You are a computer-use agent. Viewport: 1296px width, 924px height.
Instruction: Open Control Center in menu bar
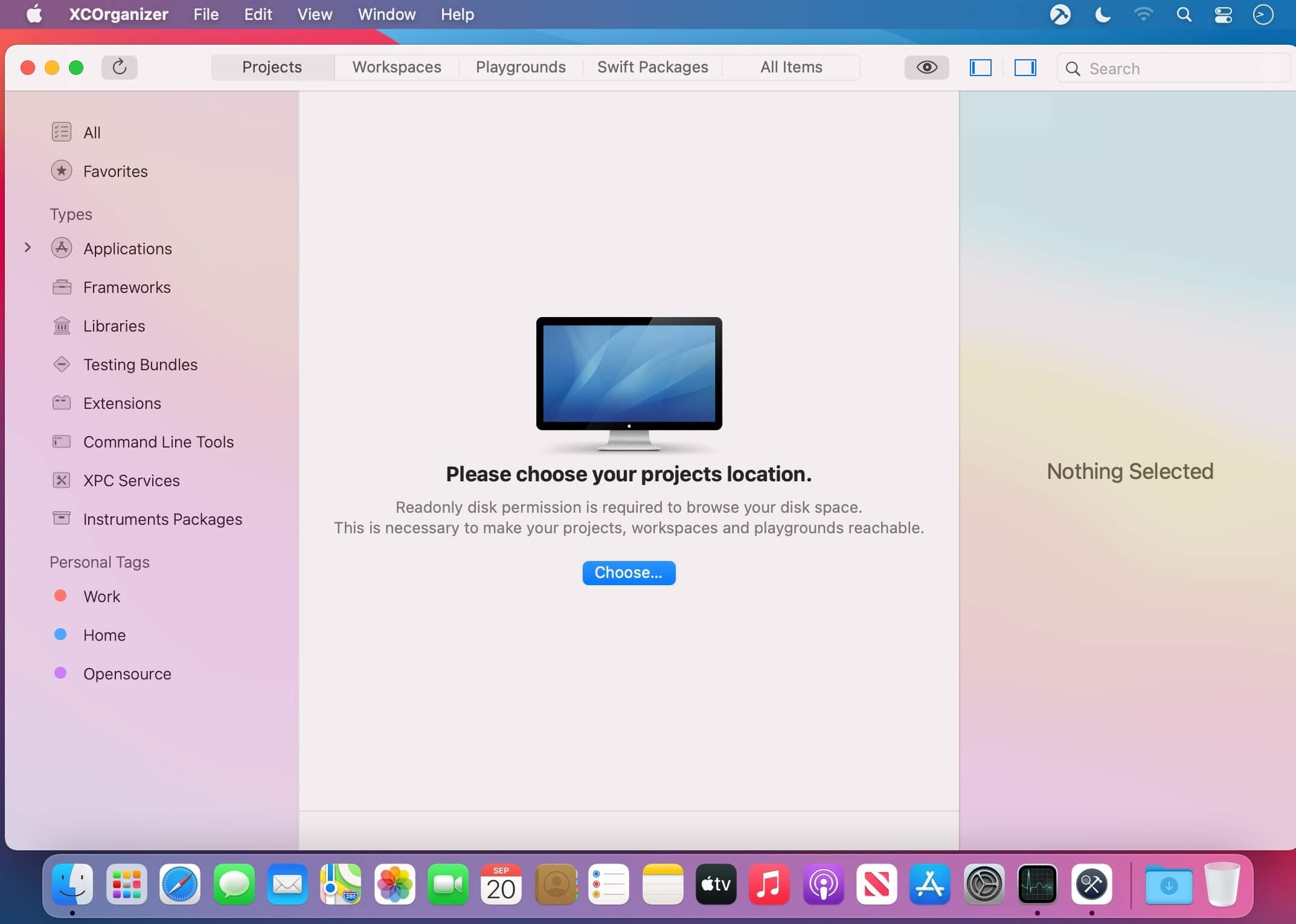(x=1223, y=14)
